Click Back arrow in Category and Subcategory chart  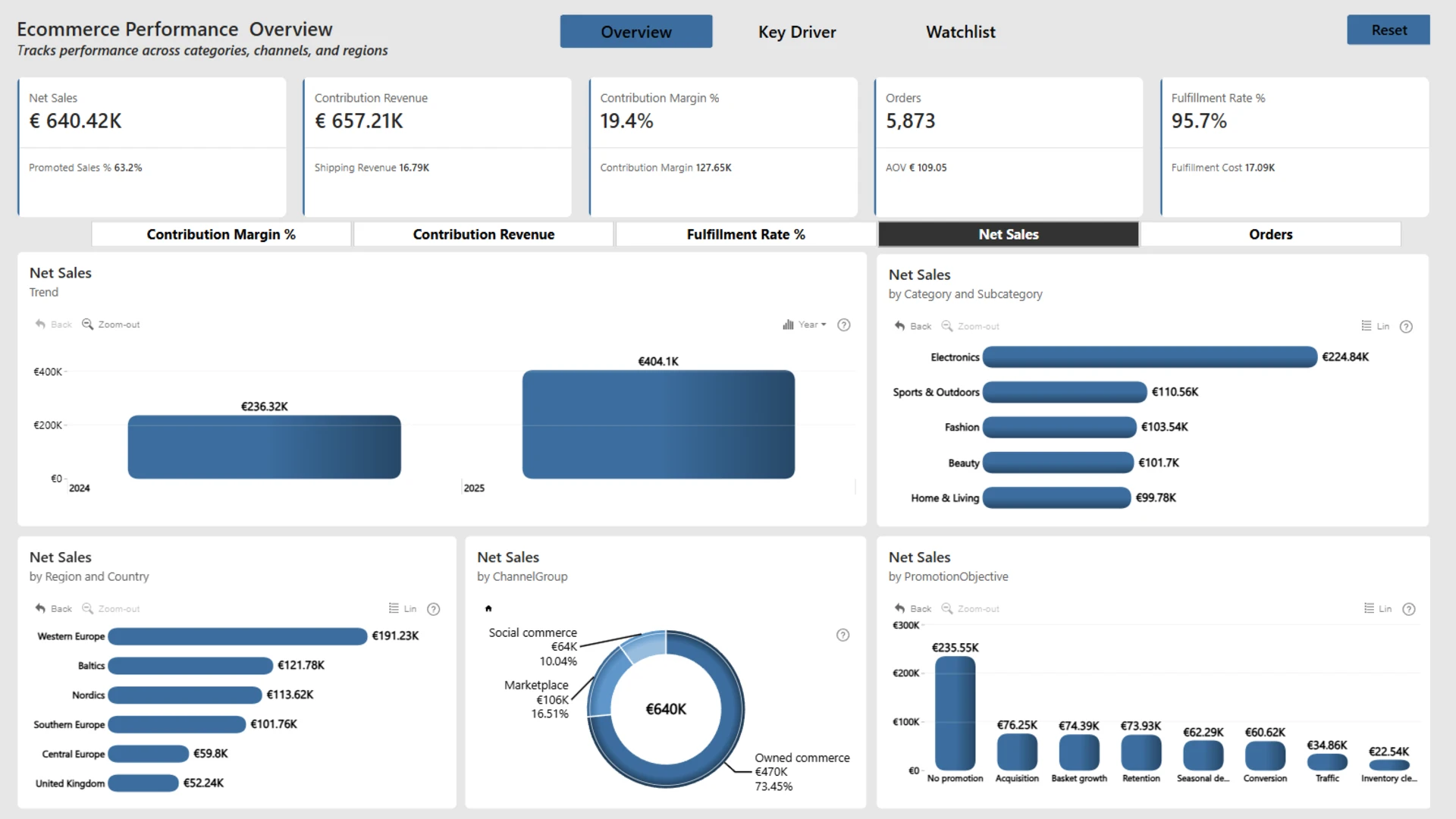(x=899, y=326)
